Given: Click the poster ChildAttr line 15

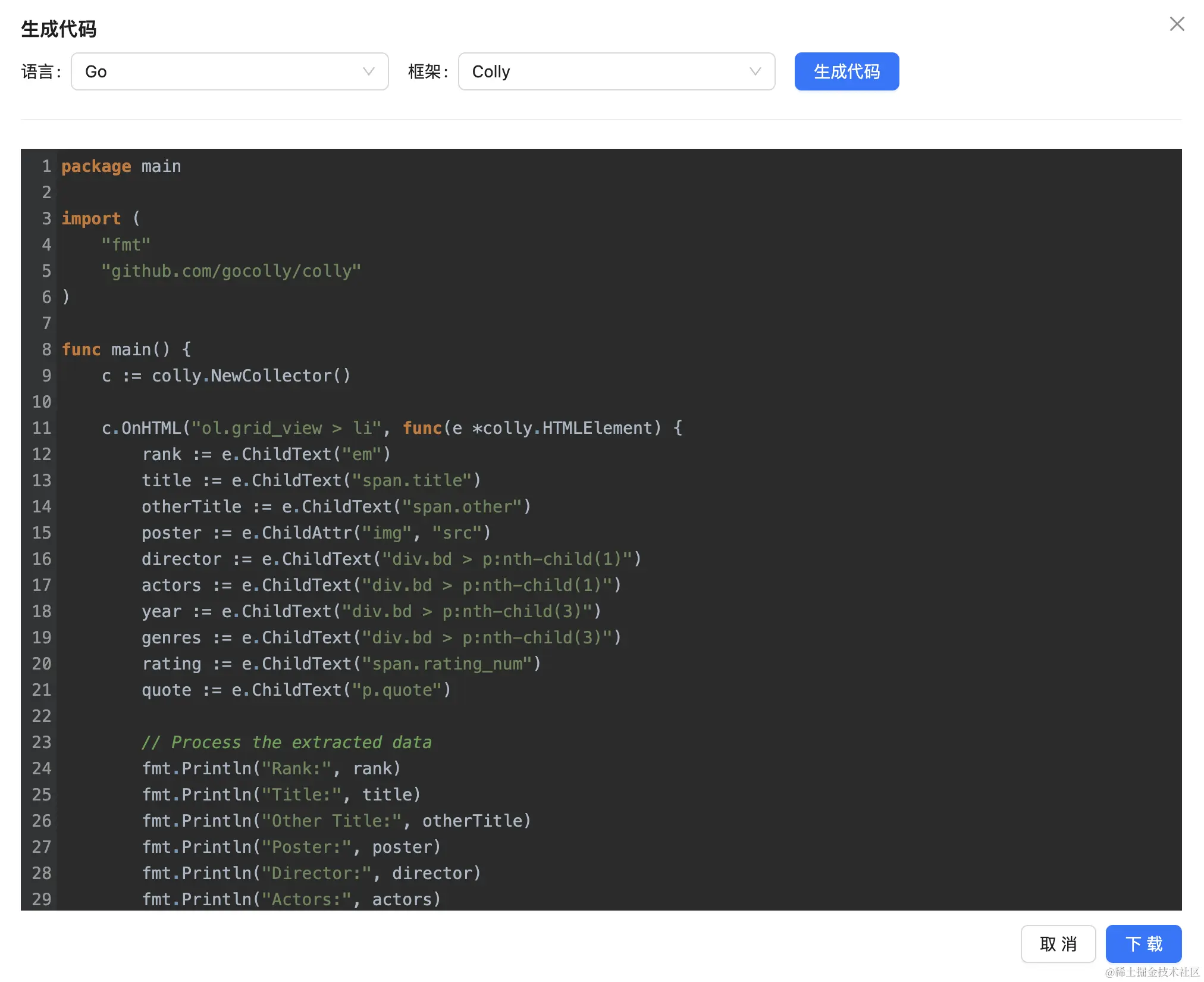Looking at the screenshot, I should (x=315, y=533).
